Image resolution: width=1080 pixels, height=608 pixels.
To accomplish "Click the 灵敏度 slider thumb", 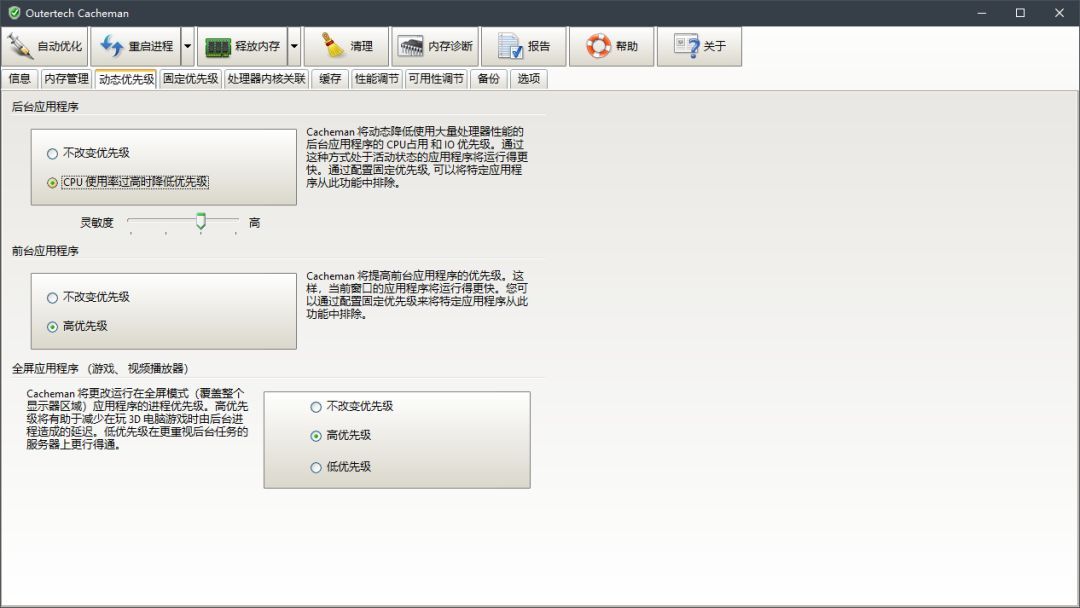I will (x=200, y=221).
